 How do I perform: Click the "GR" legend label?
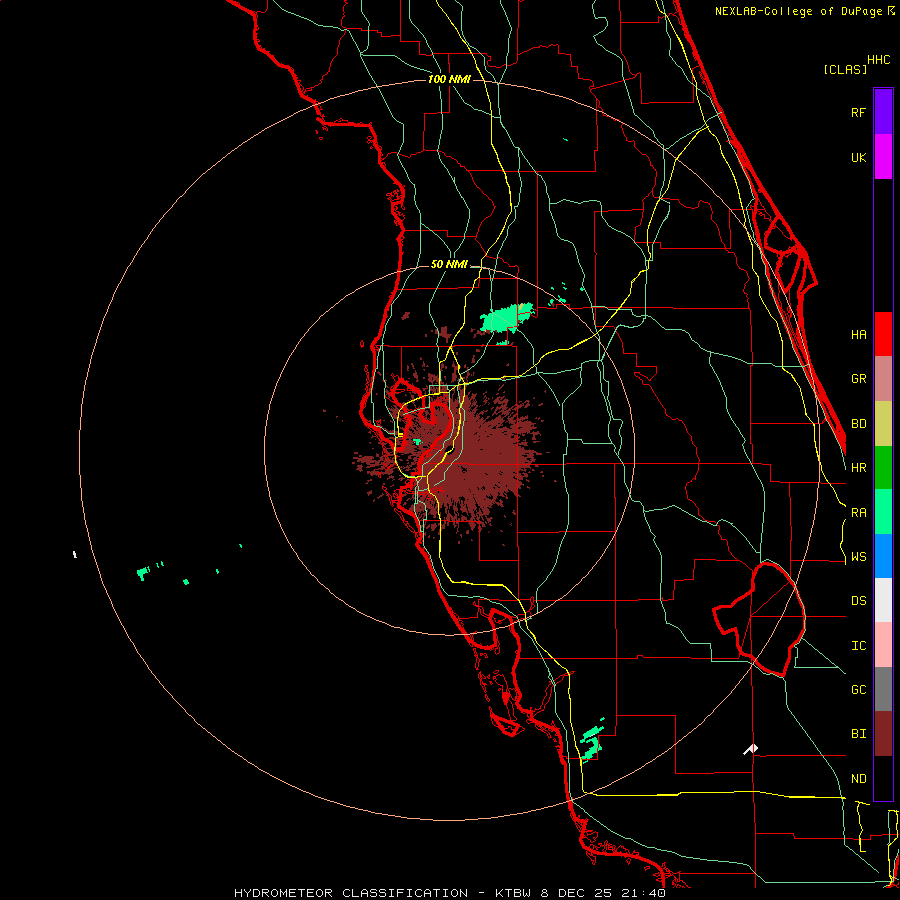pyautogui.click(x=858, y=379)
